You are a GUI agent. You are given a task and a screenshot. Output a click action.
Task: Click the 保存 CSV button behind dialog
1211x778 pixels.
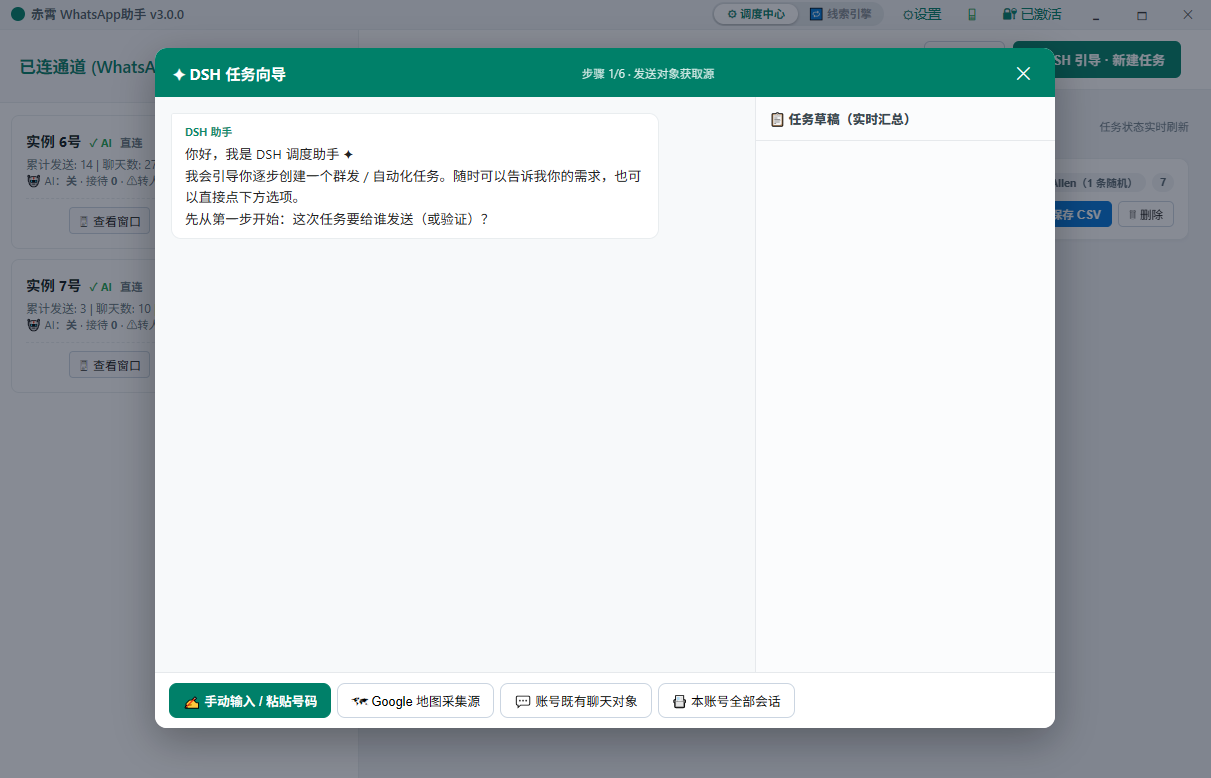1083,214
